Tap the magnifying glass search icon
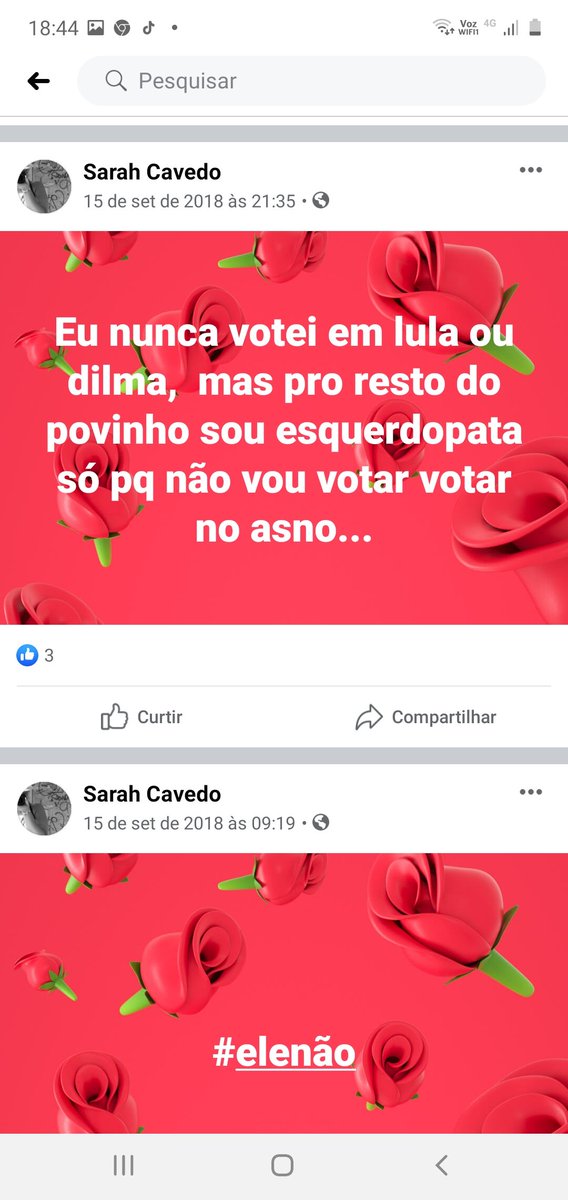 (115, 81)
